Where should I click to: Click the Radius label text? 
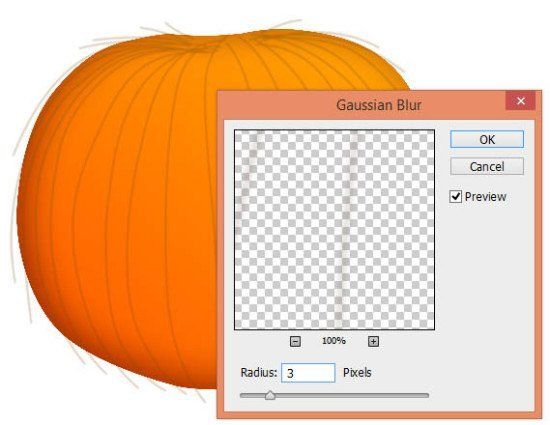259,372
